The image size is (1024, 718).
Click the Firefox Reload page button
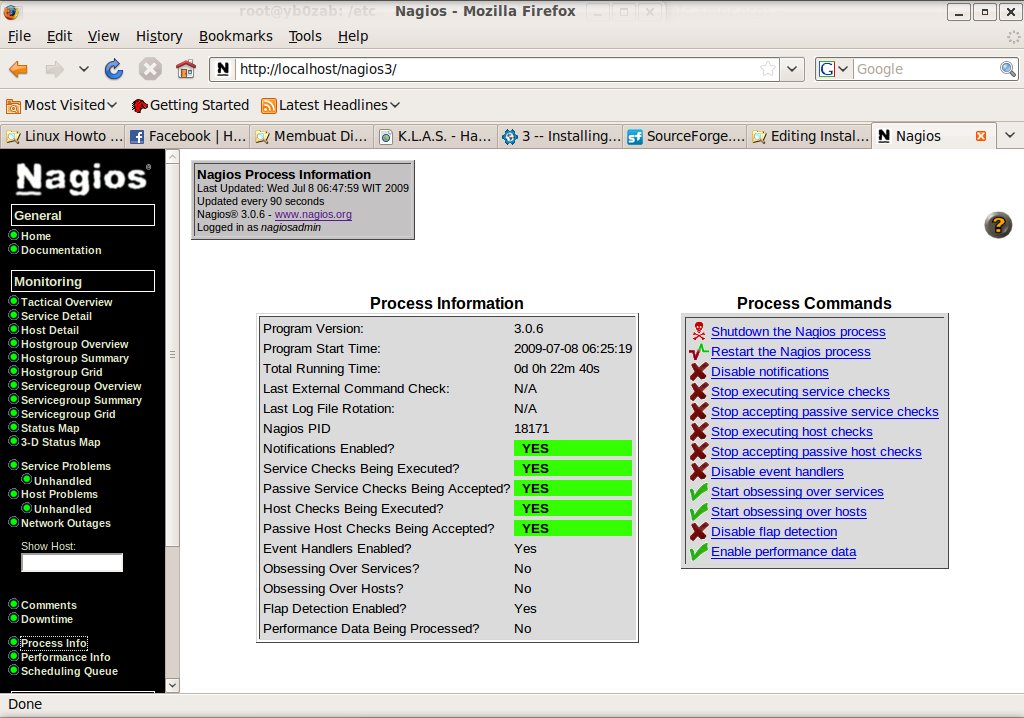(114, 69)
